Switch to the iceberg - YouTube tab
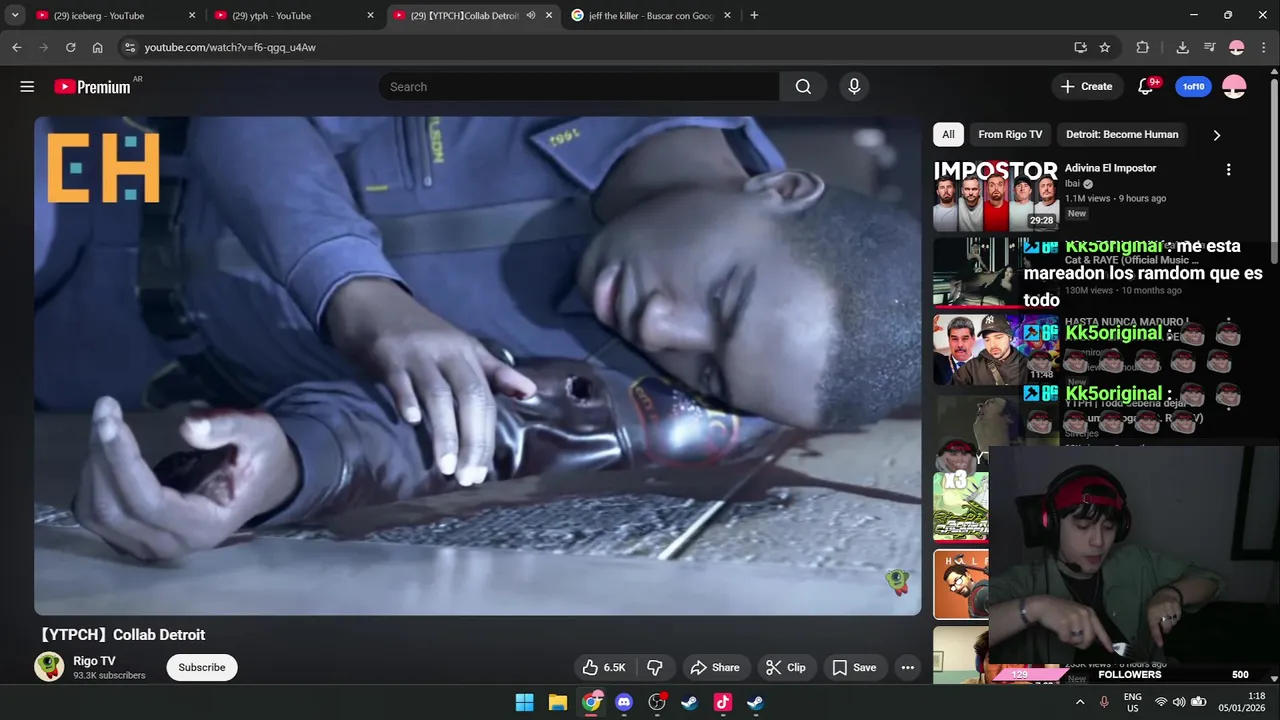The width and height of the screenshot is (1280, 720). 115,15
